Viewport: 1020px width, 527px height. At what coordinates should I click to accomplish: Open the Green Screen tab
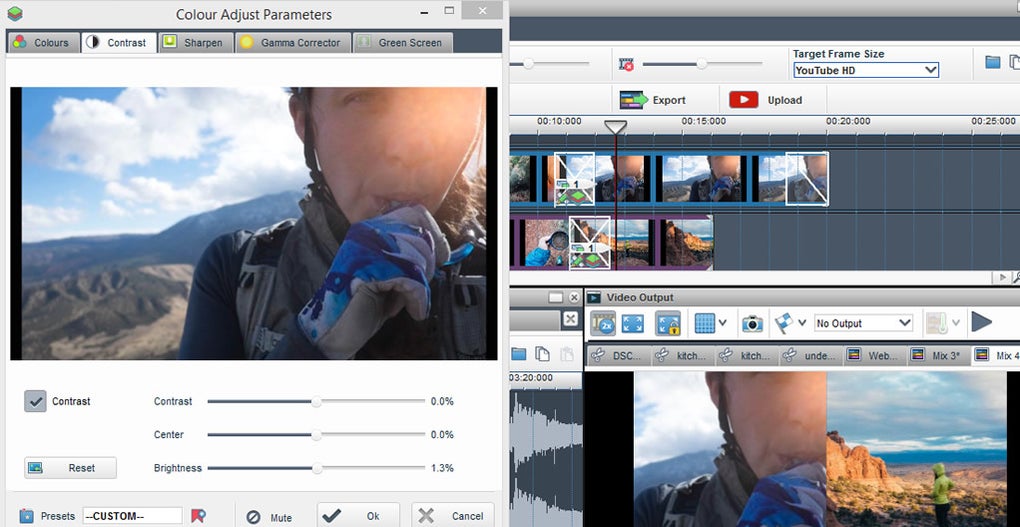[x=402, y=42]
